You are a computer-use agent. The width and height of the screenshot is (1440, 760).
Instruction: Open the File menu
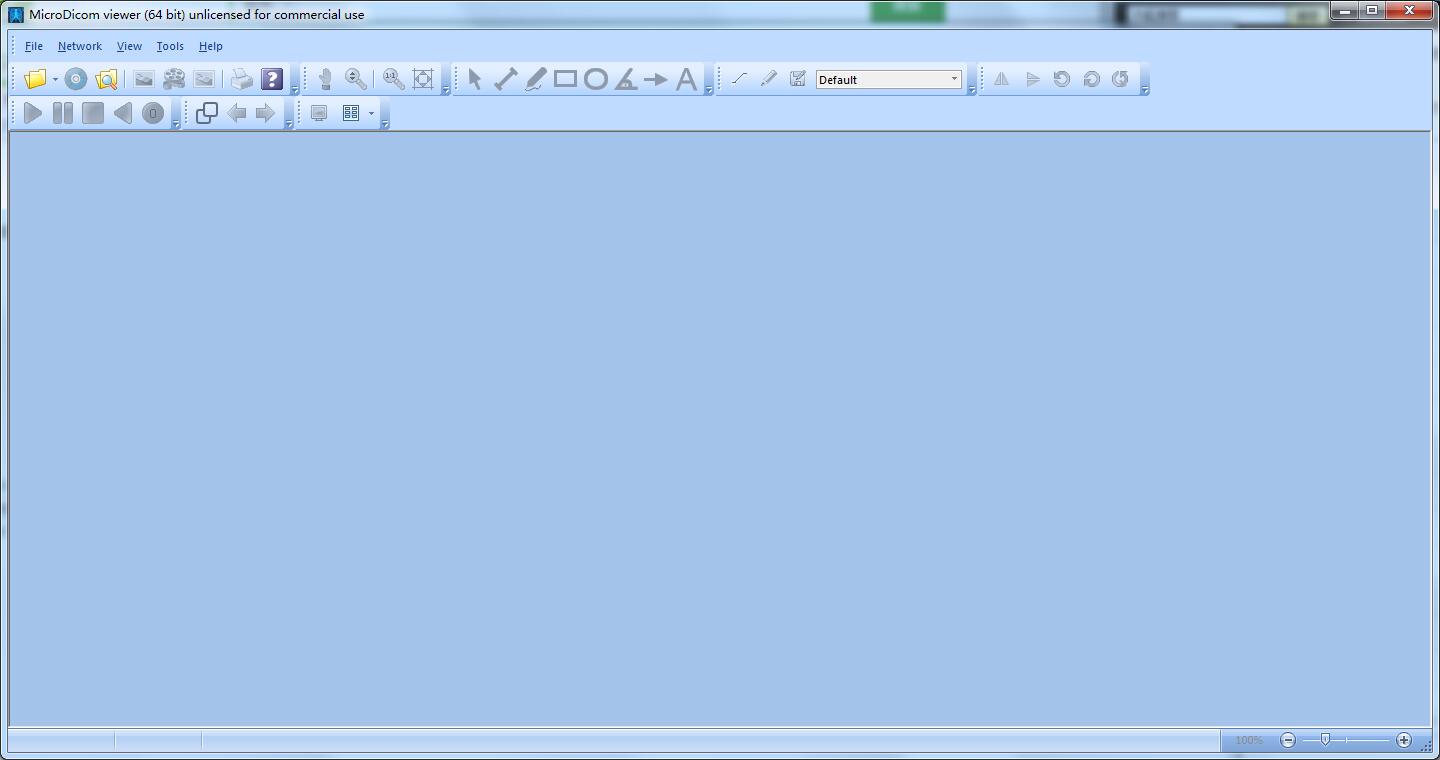pyautogui.click(x=33, y=46)
